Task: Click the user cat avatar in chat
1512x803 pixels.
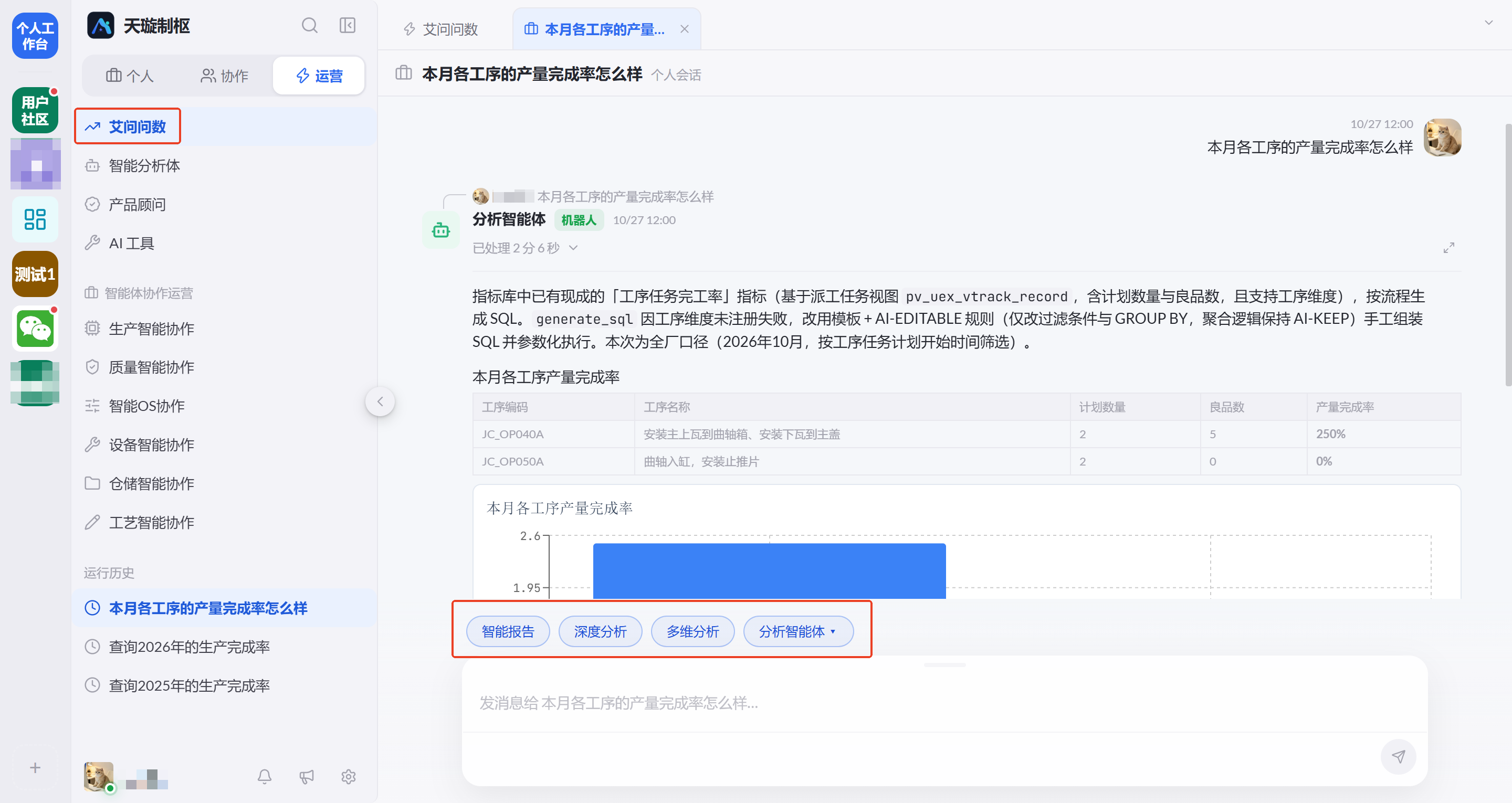Action: 1443,138
